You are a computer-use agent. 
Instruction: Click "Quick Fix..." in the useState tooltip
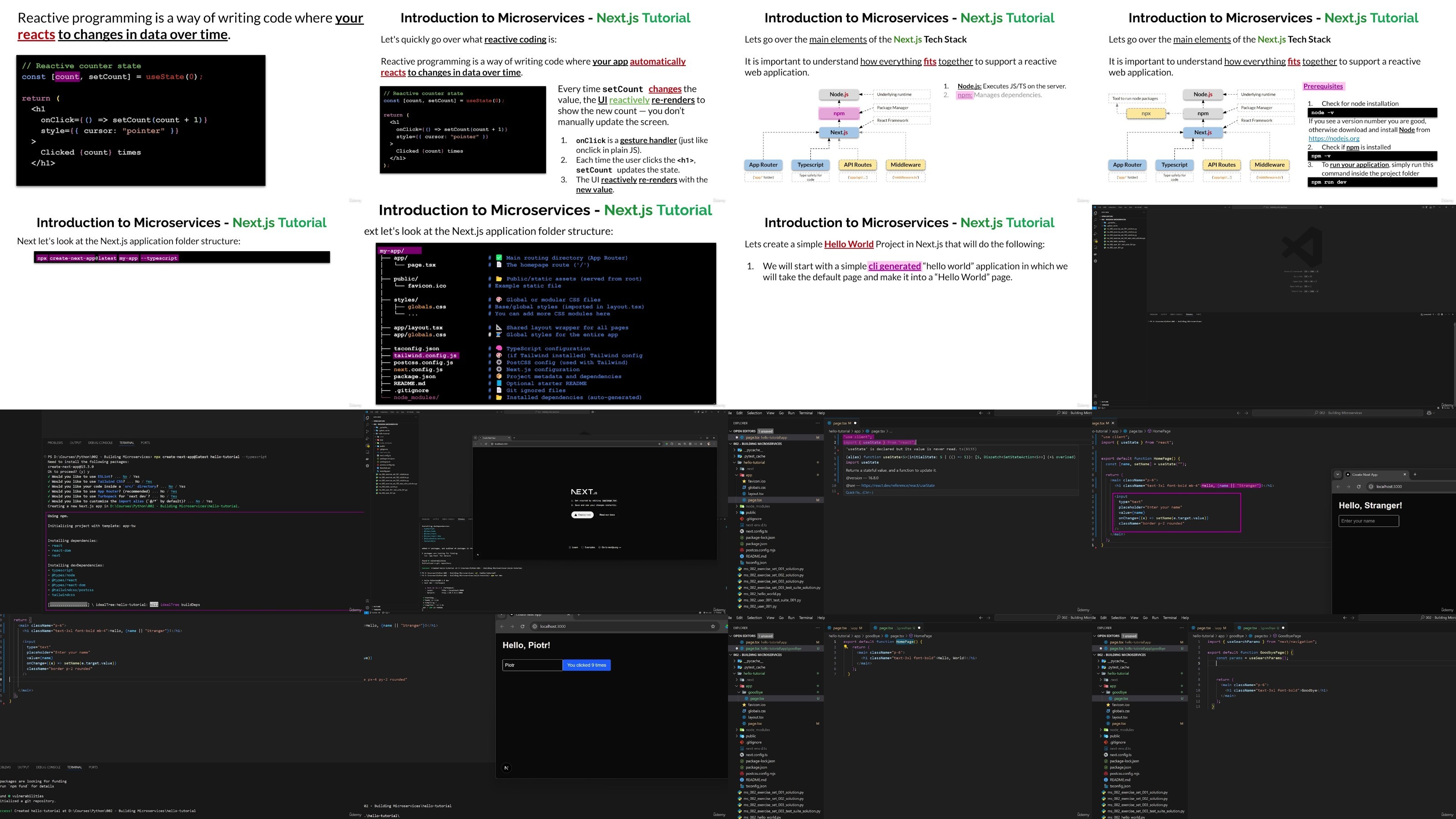pos(859,492)
